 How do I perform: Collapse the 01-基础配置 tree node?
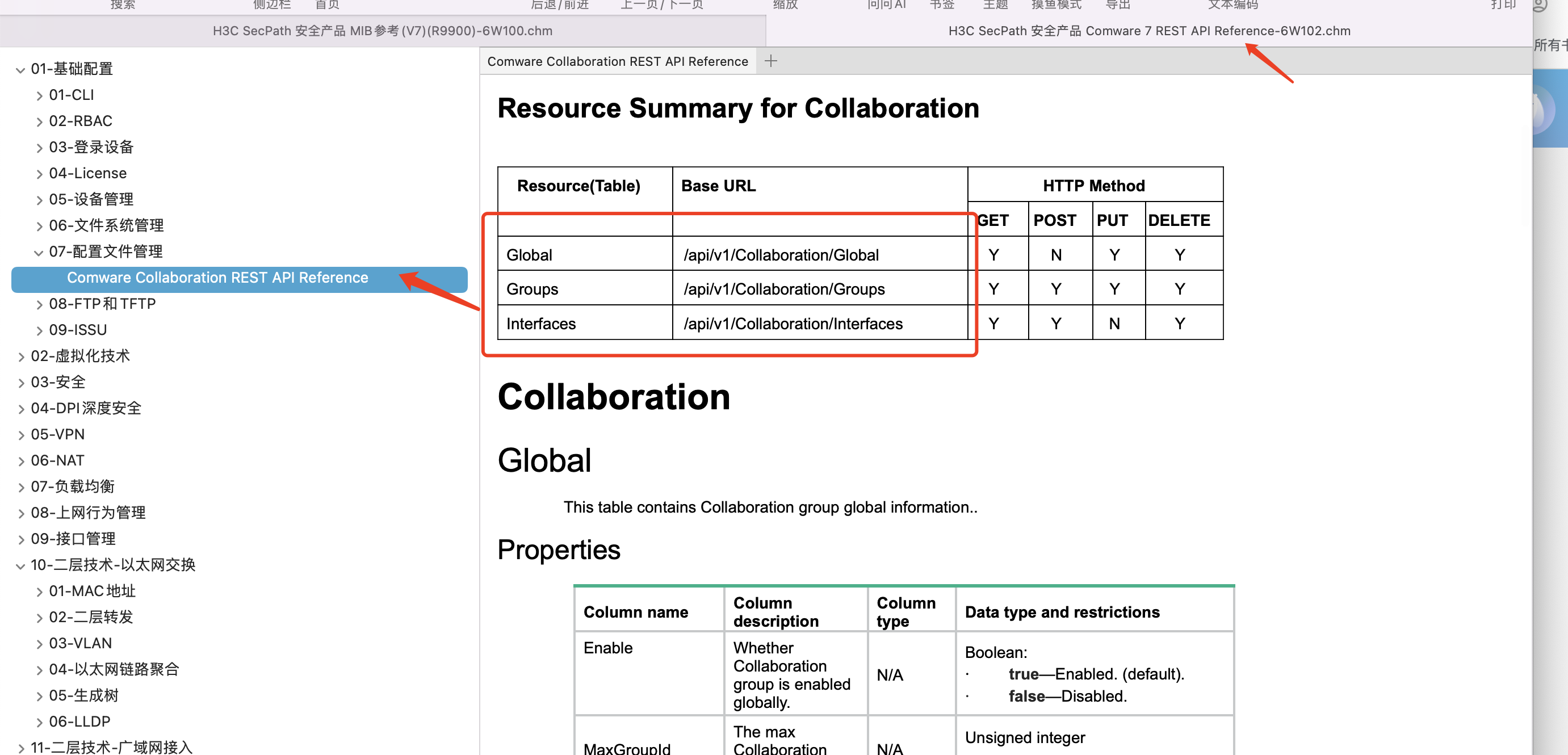pyautogui.click(x=20, y=69)
